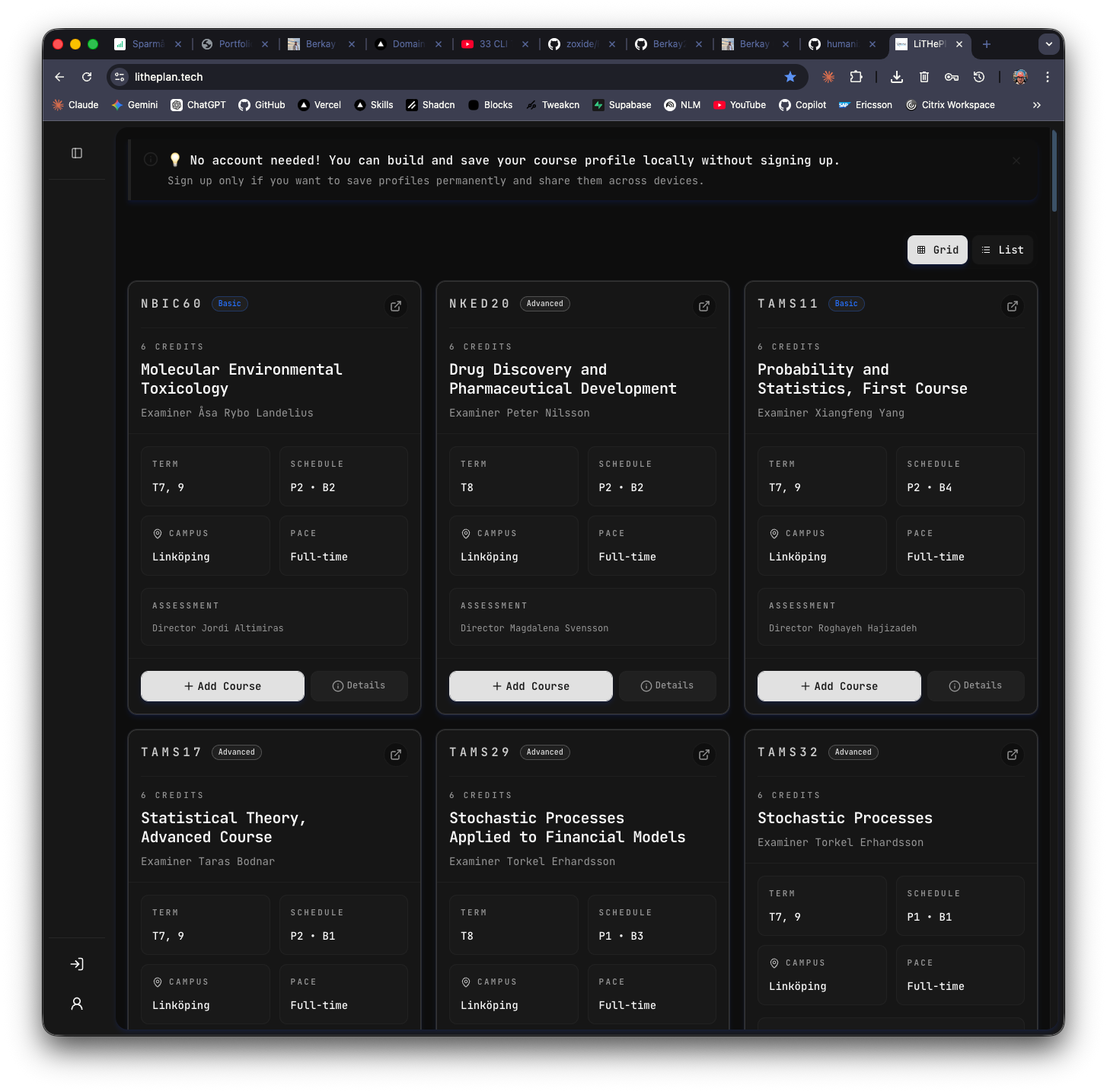This screenshot has width=1107, height=1092.
Task: Expand hidden bookmarks with the double chevron
Action: click(x=1036, y=104)
